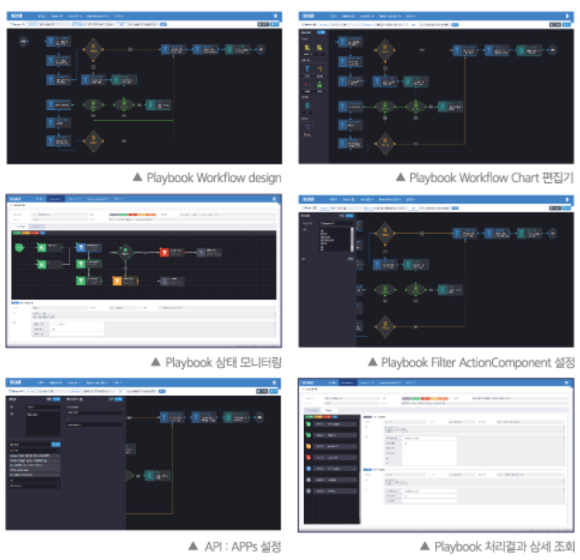
Task: Click the end circle node in Workflow design
Action: tap(261, 49)
